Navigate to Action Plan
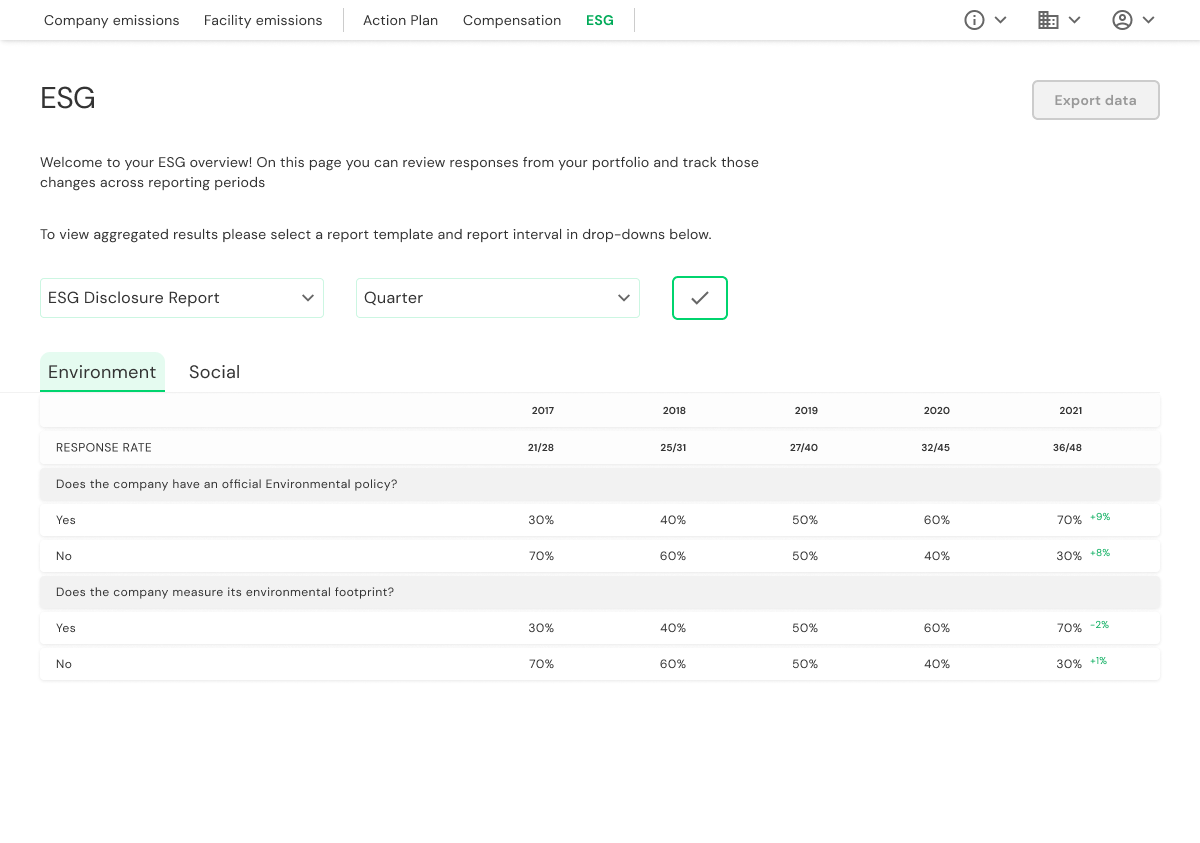1200x843 pixels. [x=400, y=20]
